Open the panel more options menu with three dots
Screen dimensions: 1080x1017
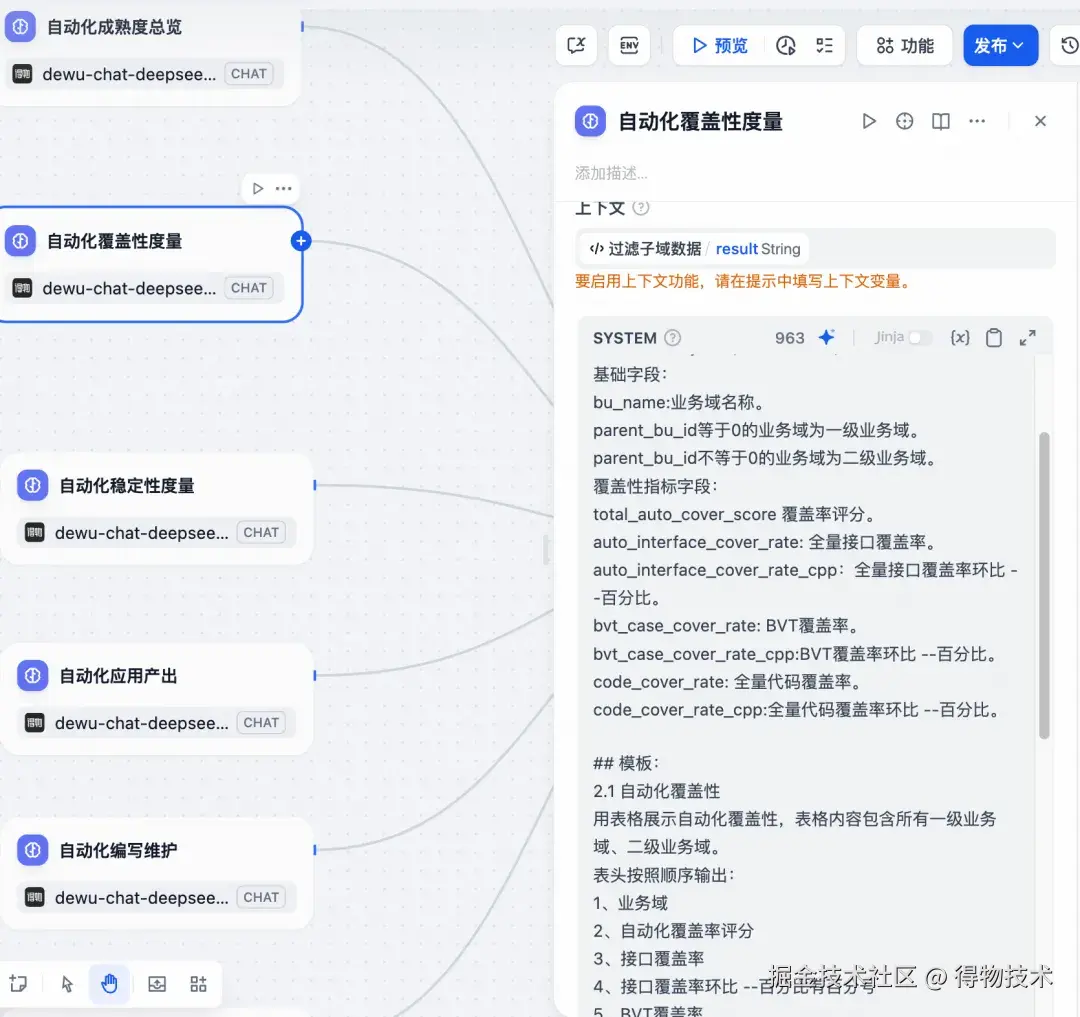(x=977, y=121)
